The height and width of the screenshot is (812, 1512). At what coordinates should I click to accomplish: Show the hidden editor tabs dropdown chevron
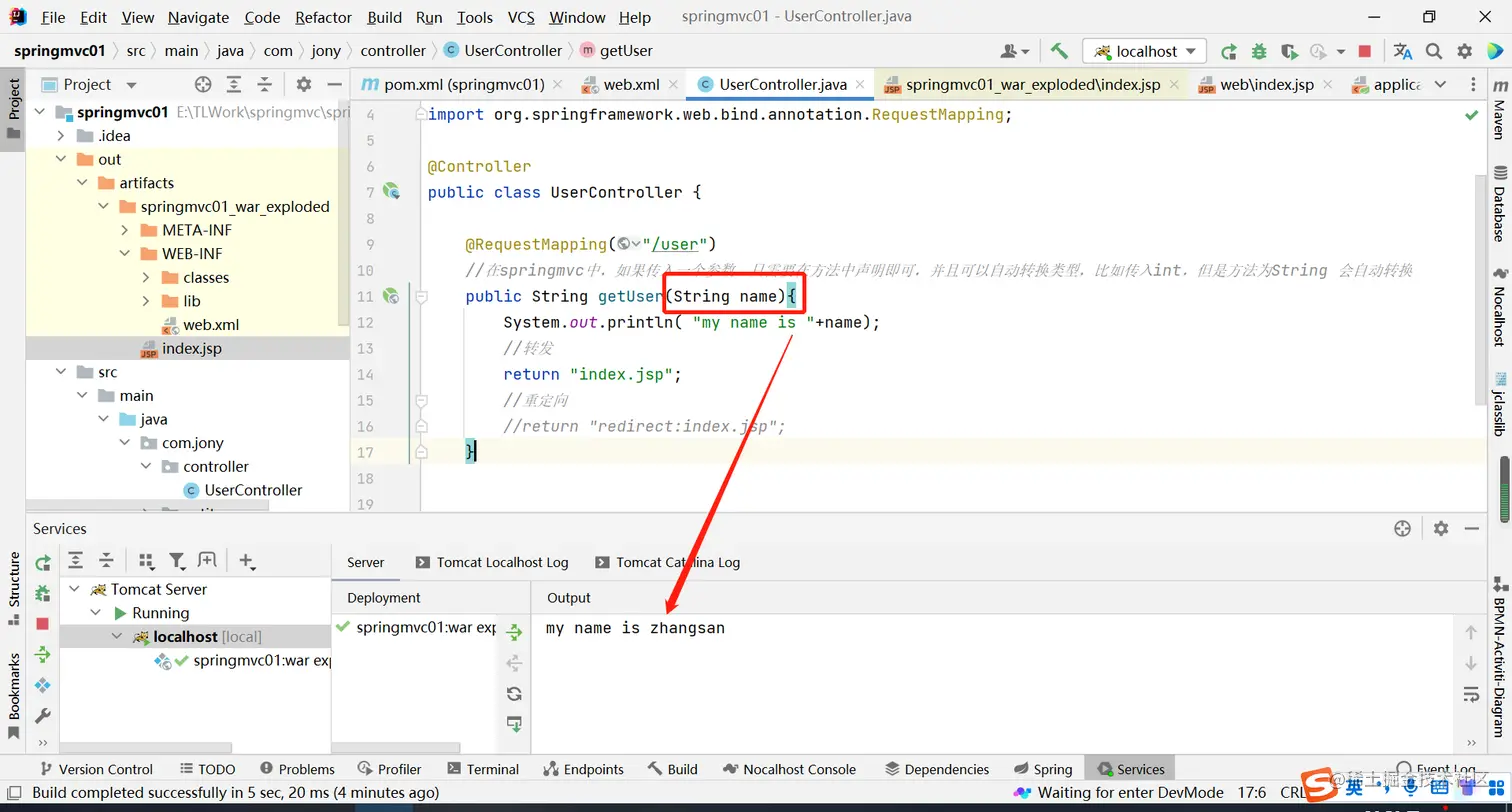point(1439,85)
